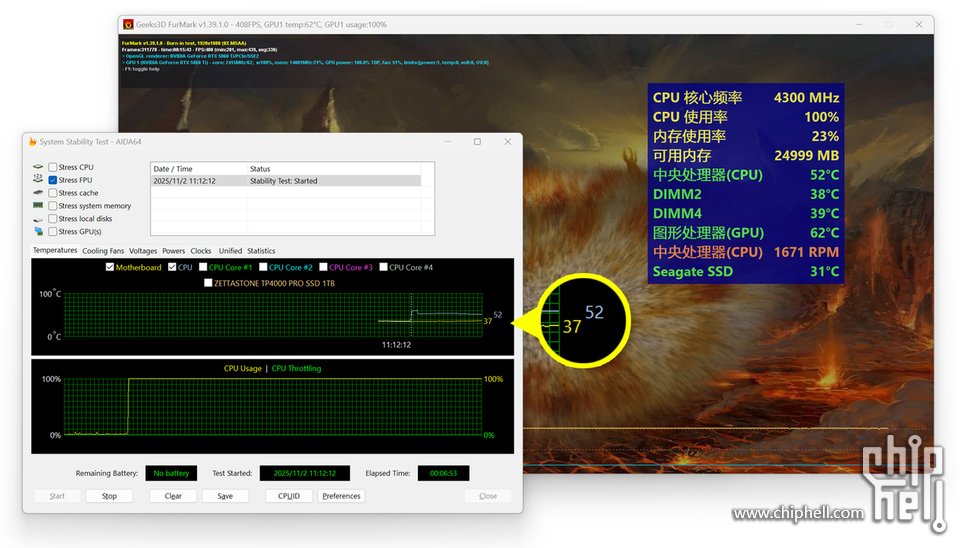960x548 pixels.
Task: Click the CPUID button
Action: tap(289, 496)
